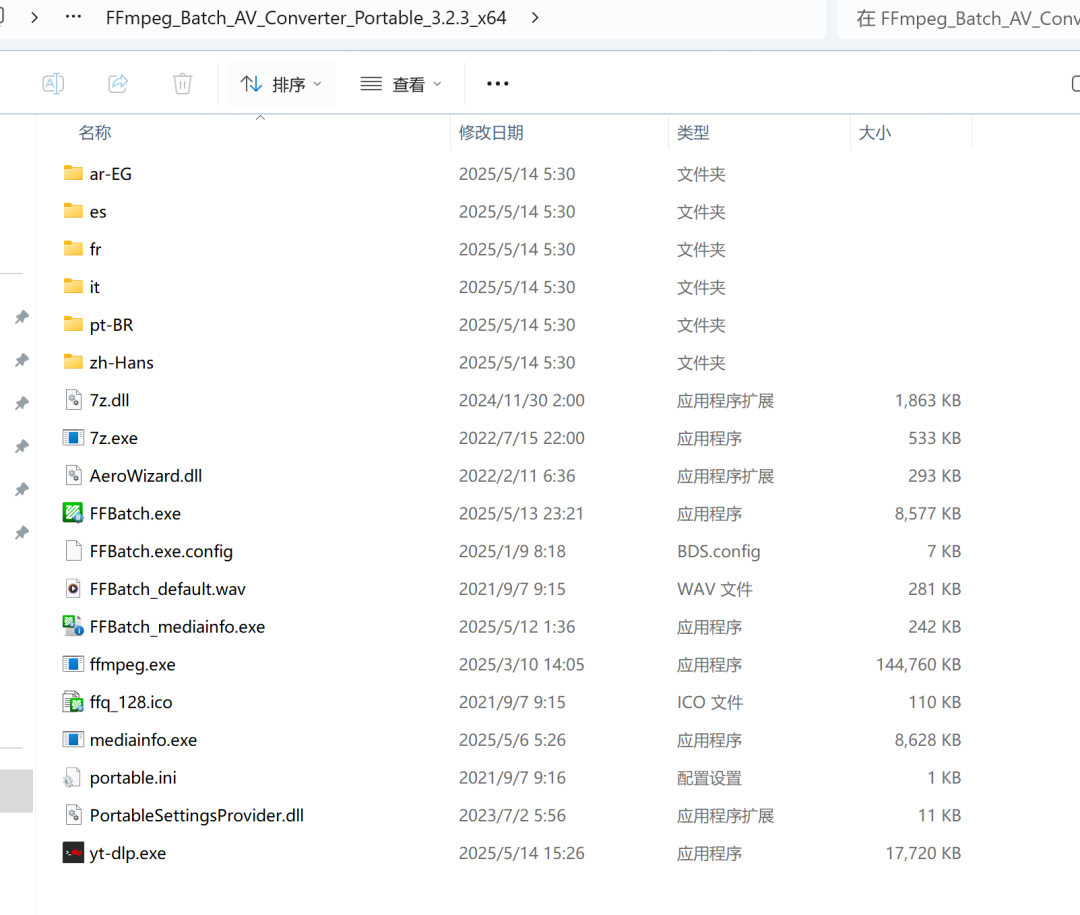Click the Share toolbar icon
This screenshot has height=915, width=1080.
click(x=118, y=83)
